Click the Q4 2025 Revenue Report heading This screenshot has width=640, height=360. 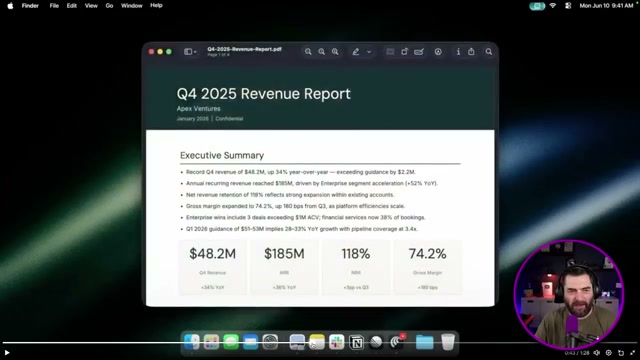point(264,94)
